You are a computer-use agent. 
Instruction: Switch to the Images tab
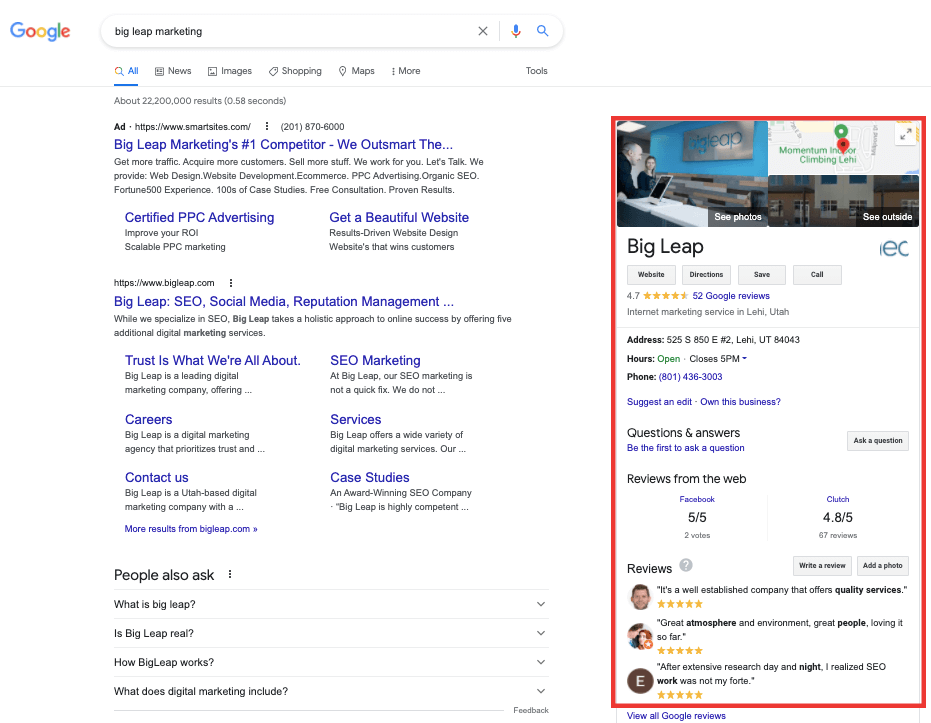[x=230, y=71]
